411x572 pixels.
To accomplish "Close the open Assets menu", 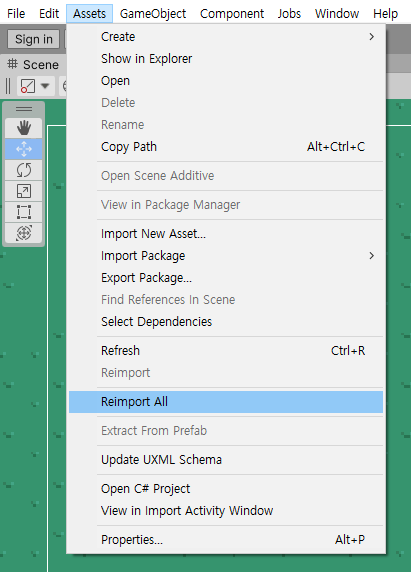I will click(89, 13).
